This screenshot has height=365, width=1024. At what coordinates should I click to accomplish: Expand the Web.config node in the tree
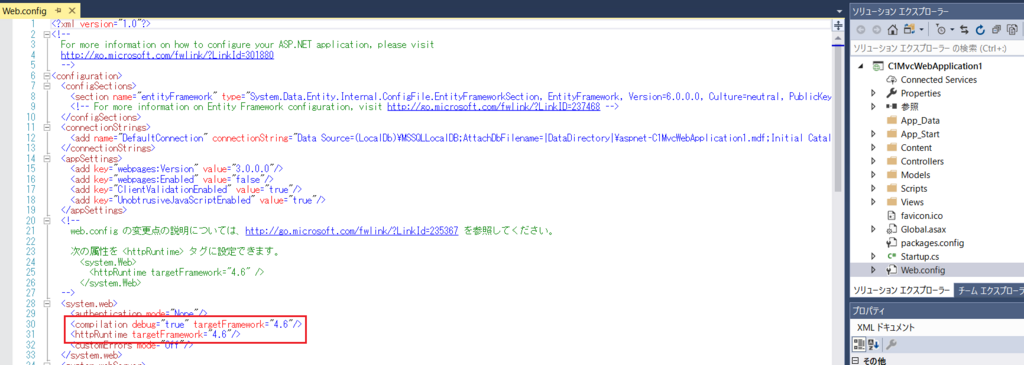click(873, 270)
